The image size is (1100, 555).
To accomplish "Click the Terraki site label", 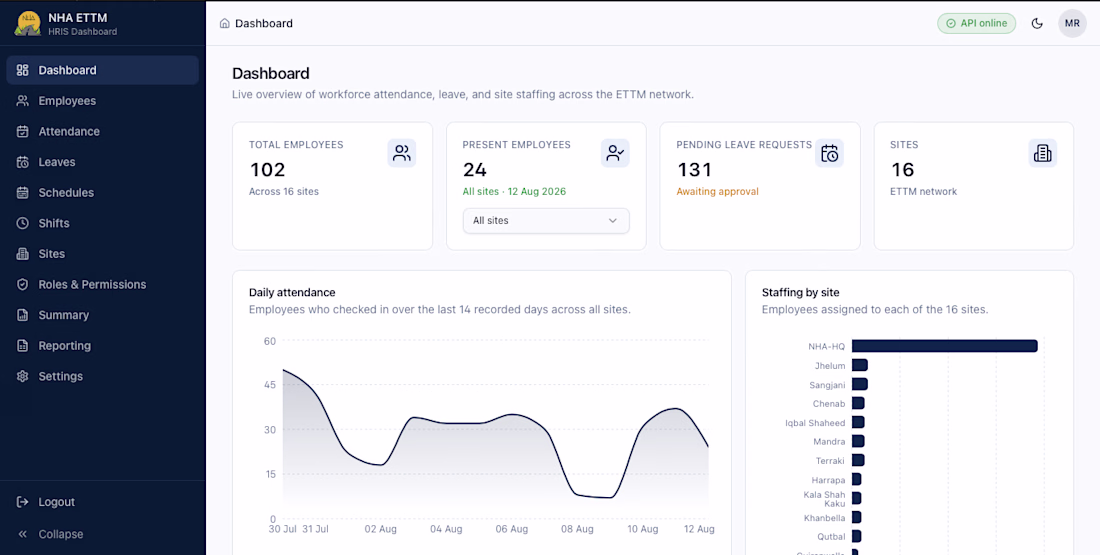I will 830,460.
